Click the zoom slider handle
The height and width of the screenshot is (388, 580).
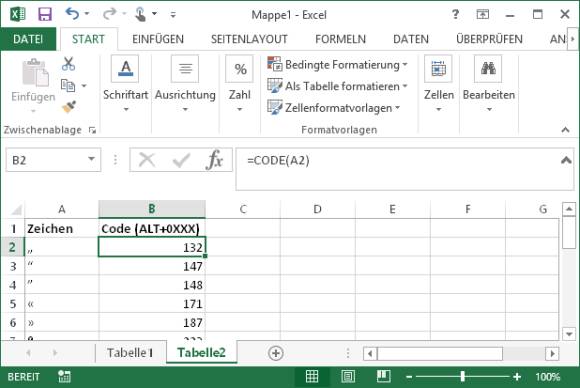(x=462, y=377)
